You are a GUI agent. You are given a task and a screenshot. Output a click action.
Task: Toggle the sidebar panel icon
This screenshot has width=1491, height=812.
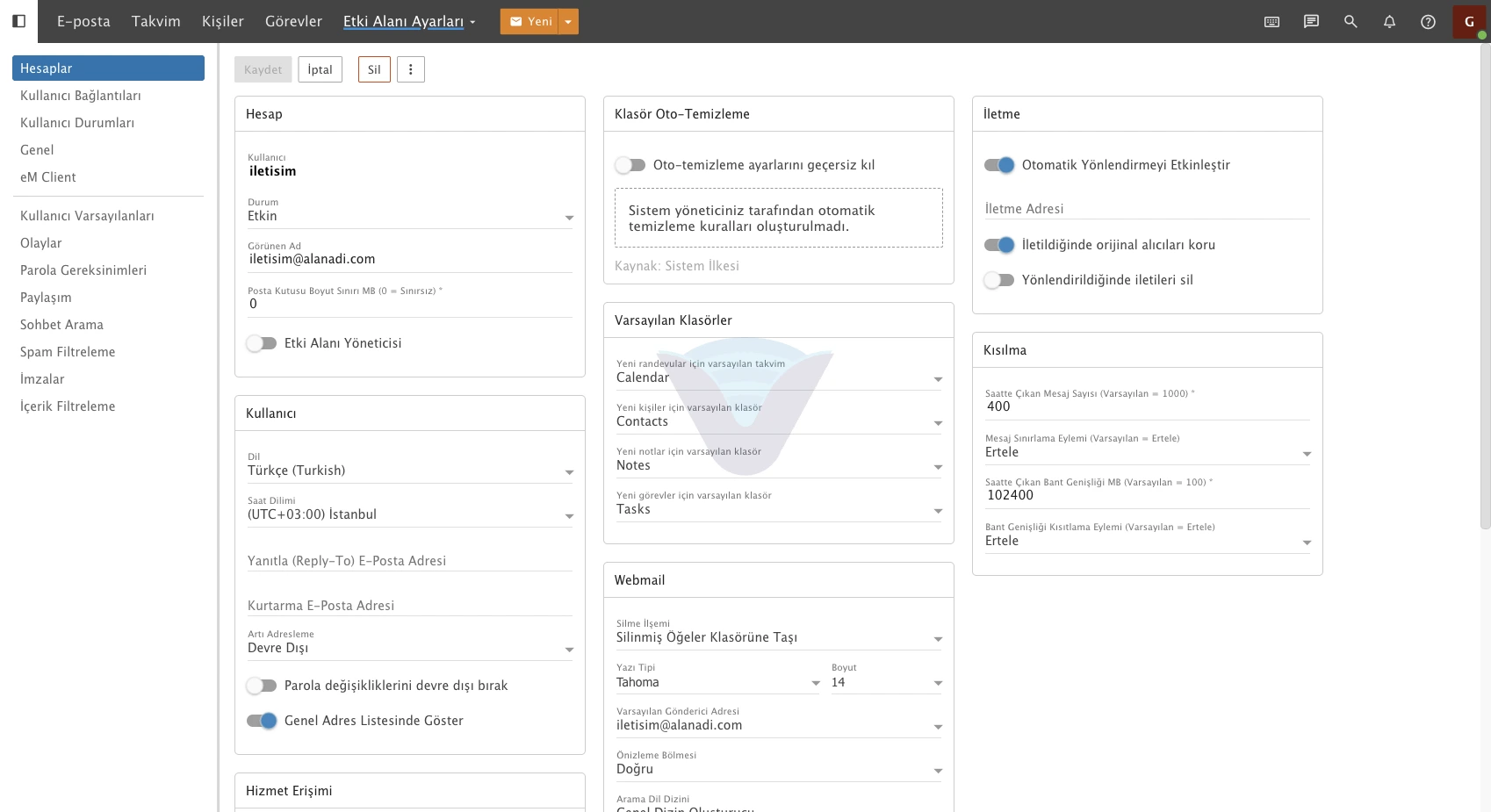click(x=18, y=21)
